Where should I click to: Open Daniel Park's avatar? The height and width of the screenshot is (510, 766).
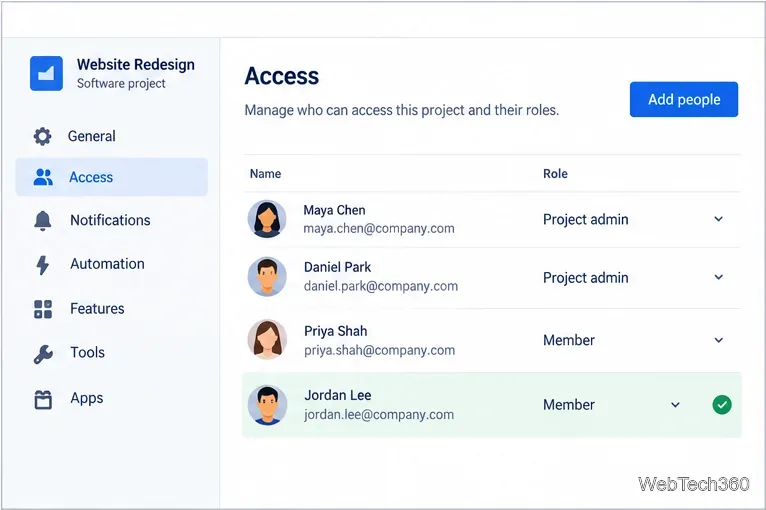pyautogui.click(x=267, y=276)
